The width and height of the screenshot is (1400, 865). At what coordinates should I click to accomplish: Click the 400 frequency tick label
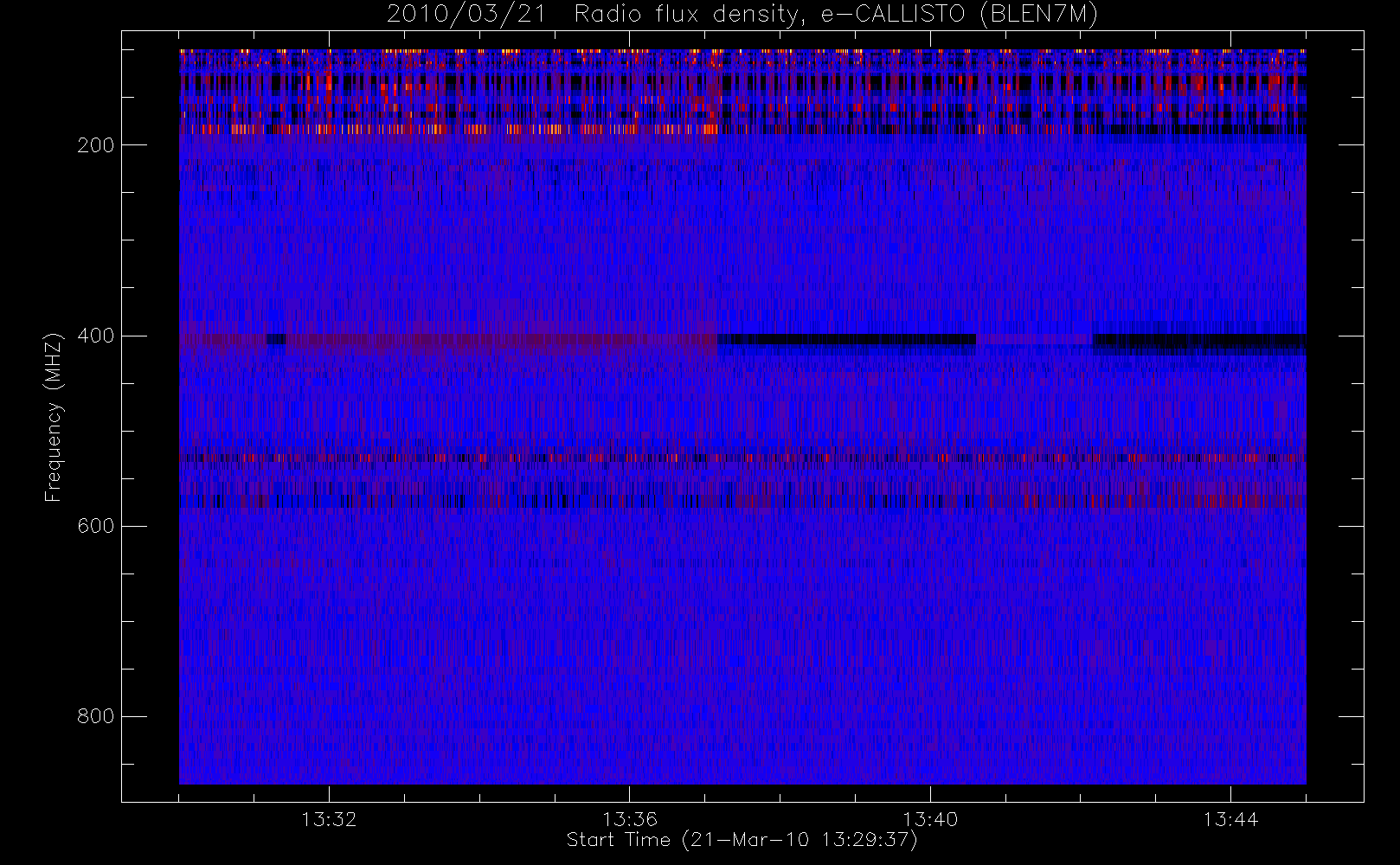95,336
